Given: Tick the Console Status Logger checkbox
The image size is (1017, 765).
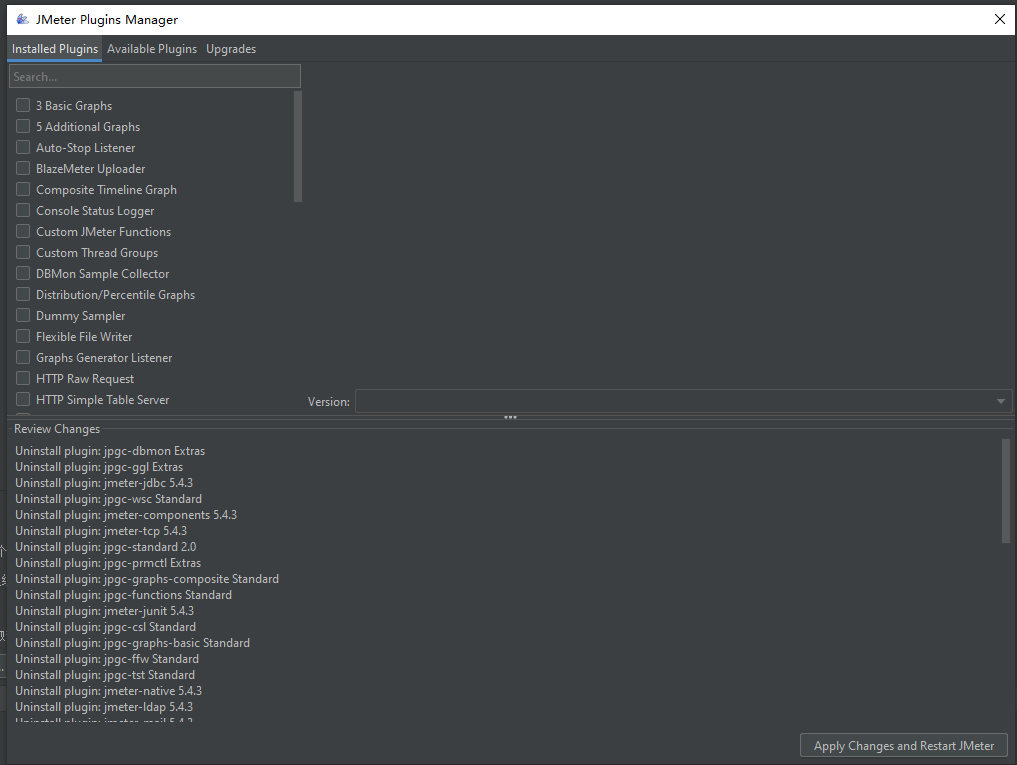Looking at the screenshot, I should [x=23, y=210].
